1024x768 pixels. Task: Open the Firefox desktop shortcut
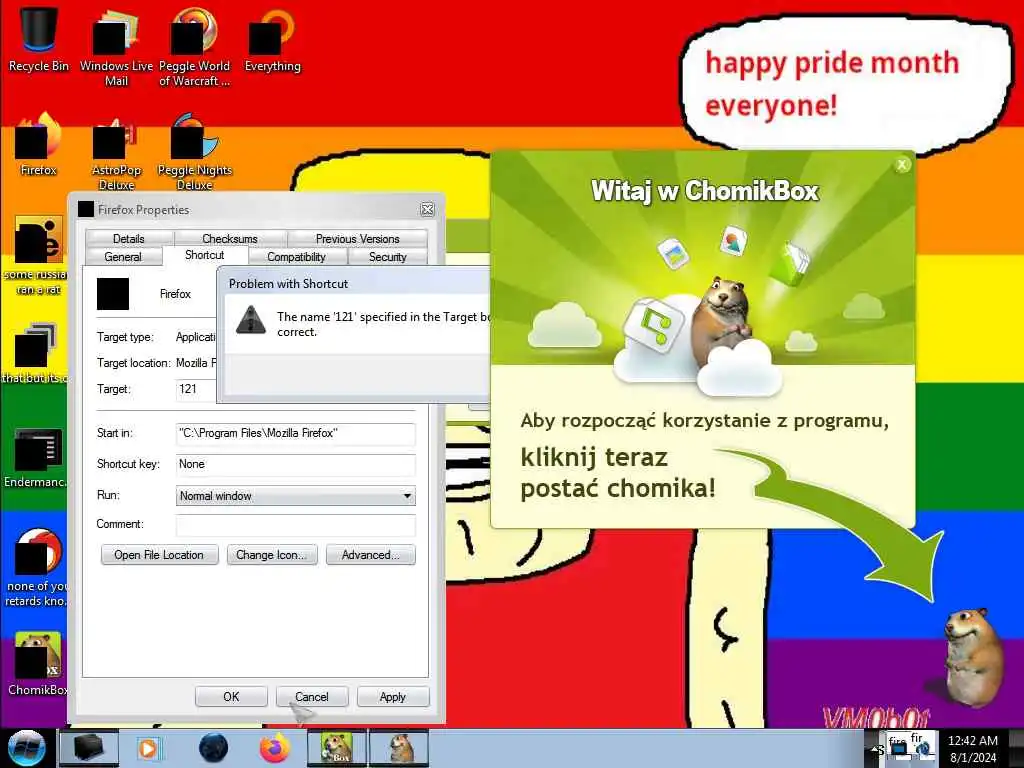point(39,144)
